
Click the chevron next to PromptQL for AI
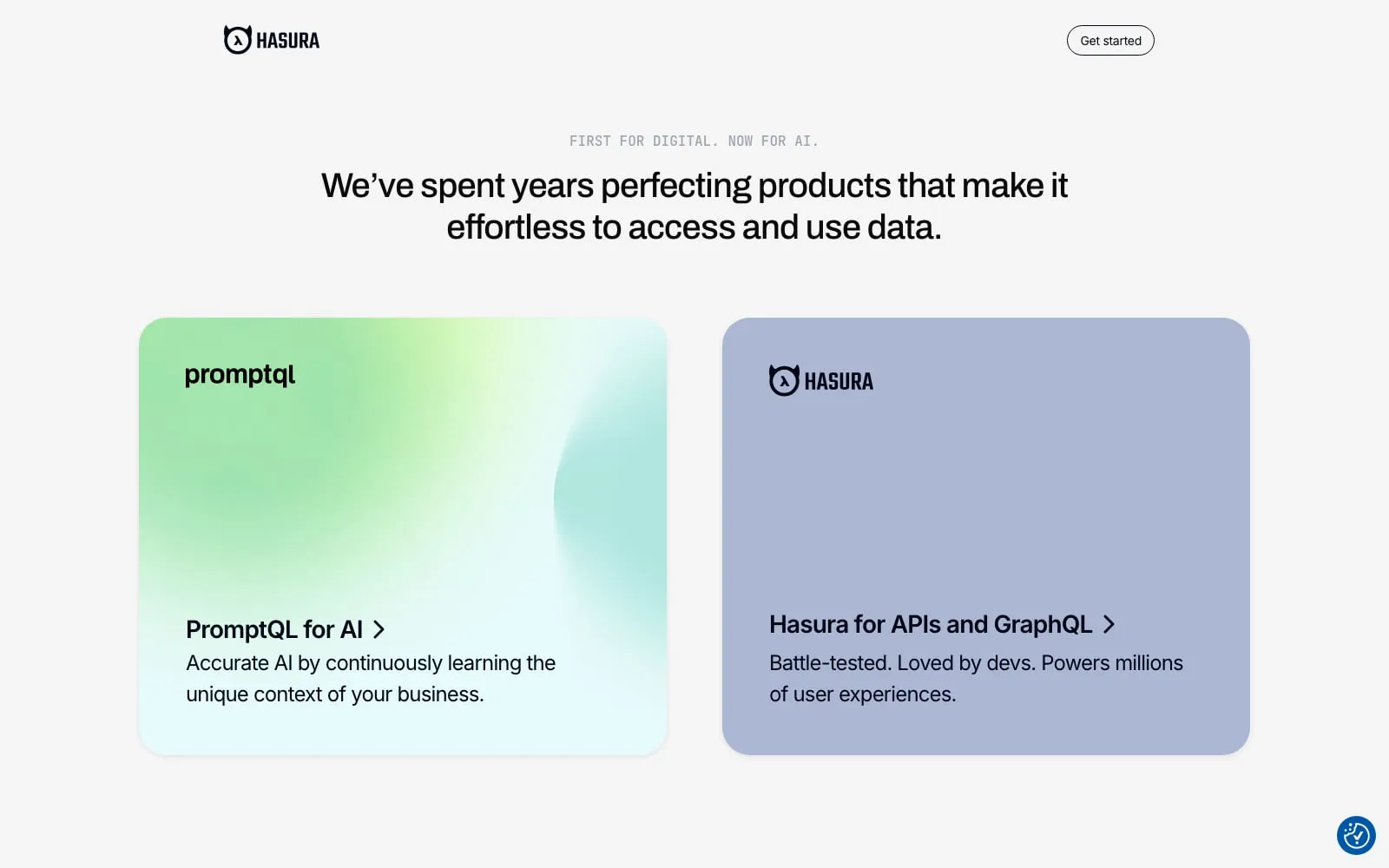pos(379,629)
